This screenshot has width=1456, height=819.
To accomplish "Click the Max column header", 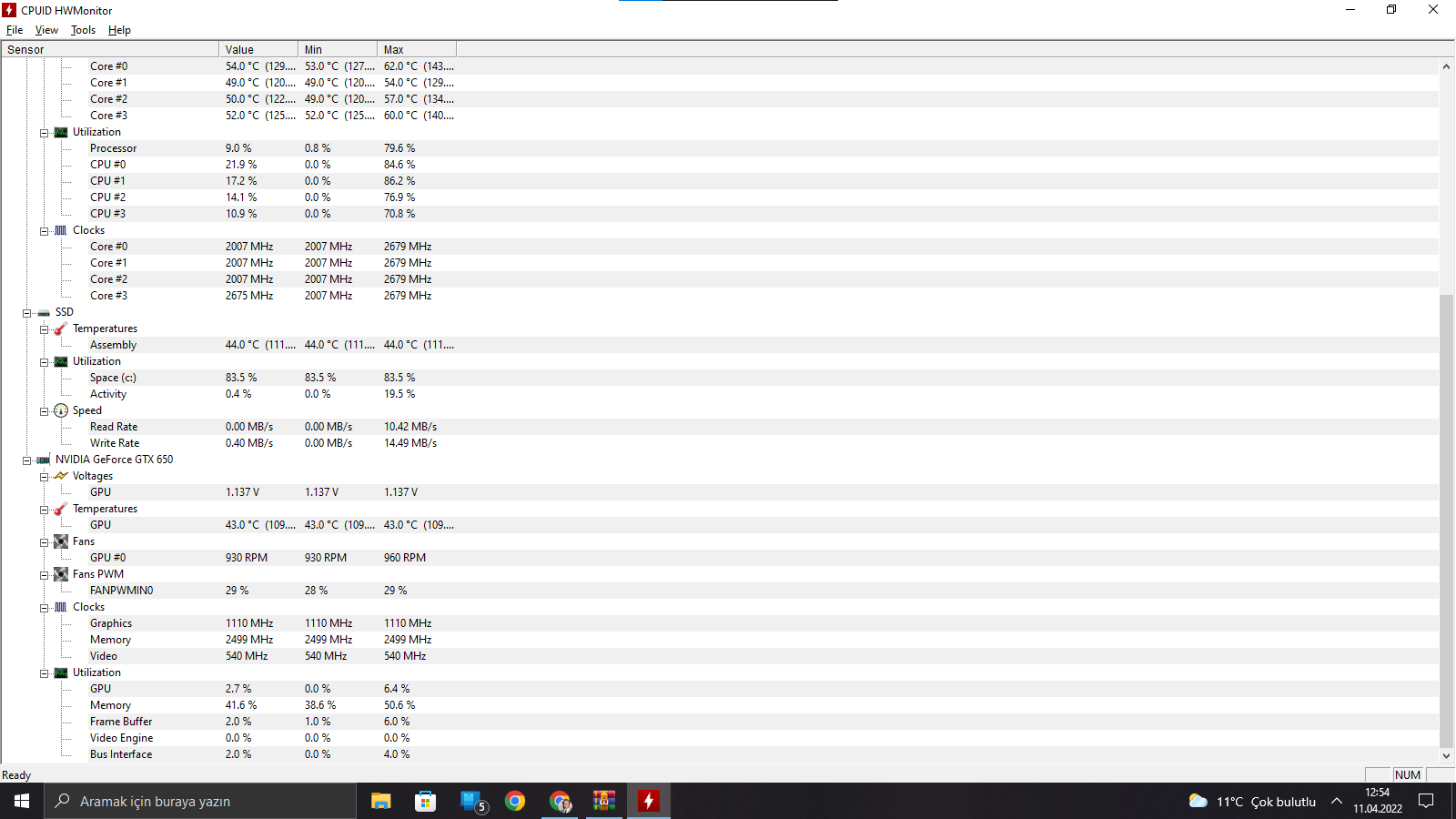I will 417,49.
